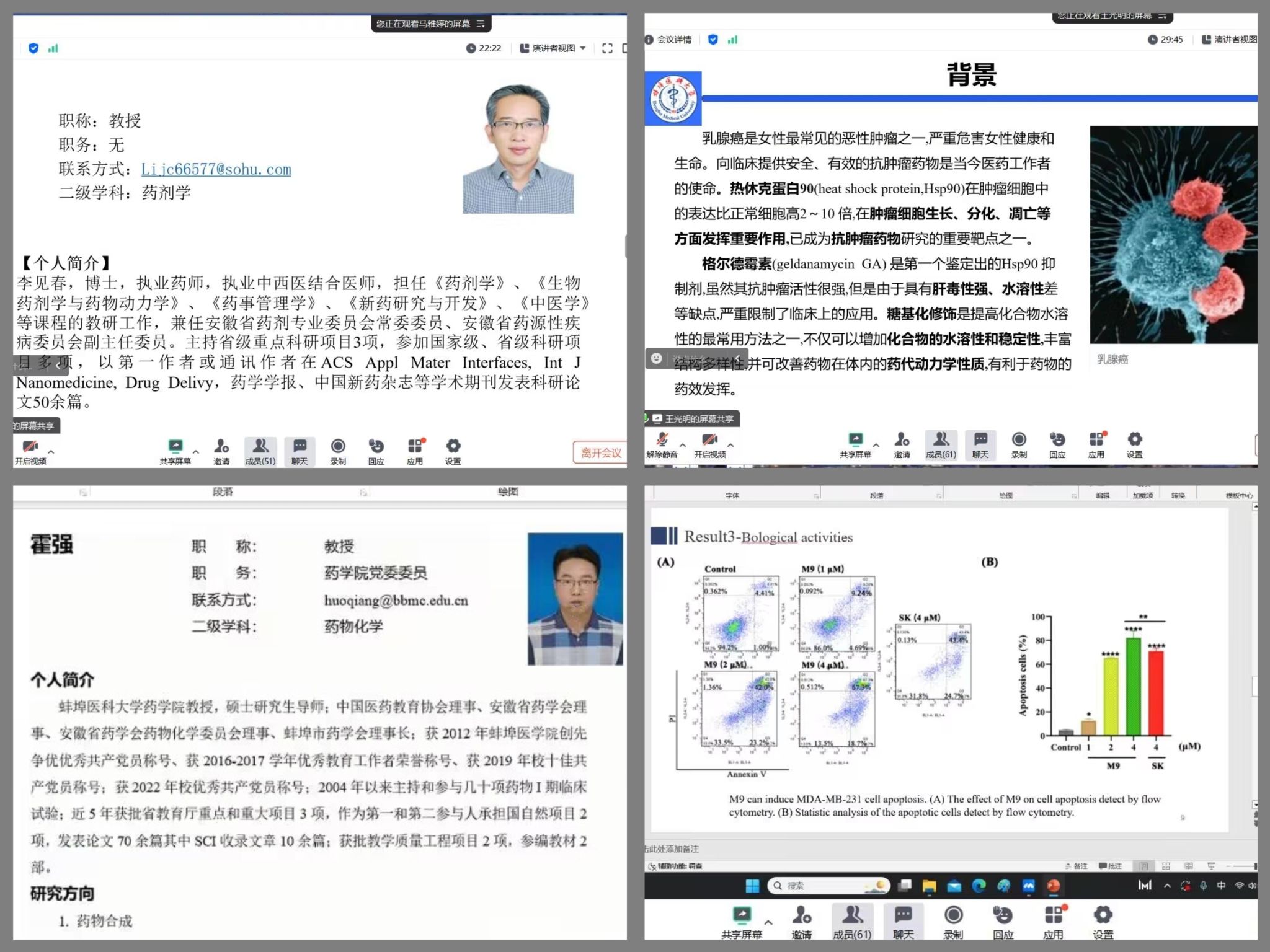The height and width of the screenshot is (952, 1270).
Task: Click 邀请 invite icon in top-right meeting
Action: (902, 440)
